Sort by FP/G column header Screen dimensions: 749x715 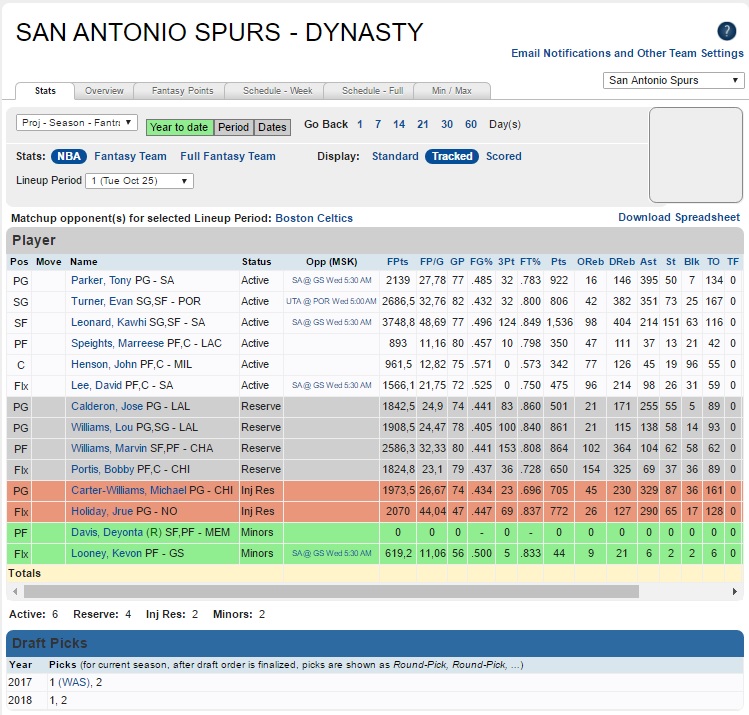(x=432, y=262)
